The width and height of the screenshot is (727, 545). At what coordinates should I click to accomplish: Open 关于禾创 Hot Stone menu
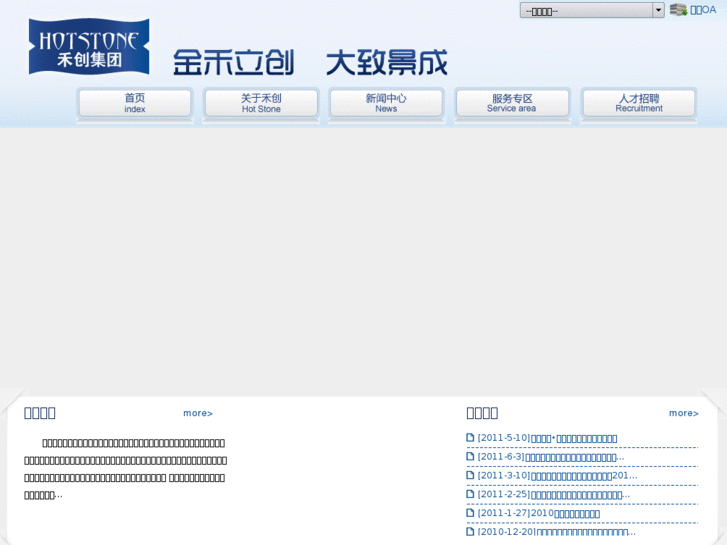[261, 103]
